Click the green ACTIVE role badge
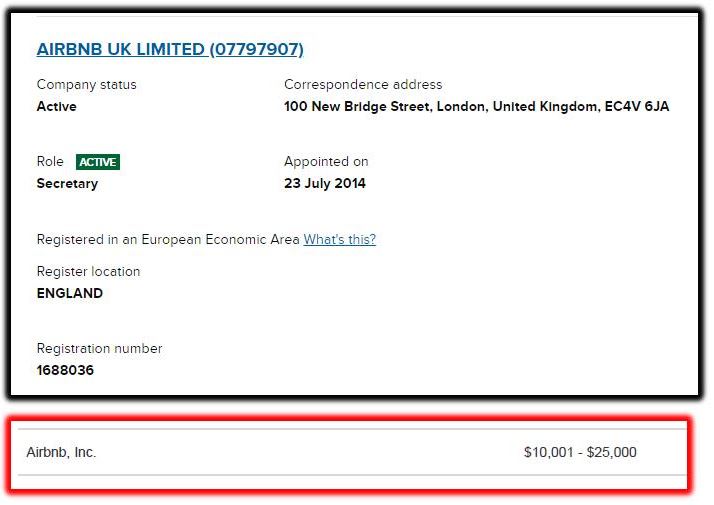This screenshot has height=505, width=714. (x=98, y=162)
